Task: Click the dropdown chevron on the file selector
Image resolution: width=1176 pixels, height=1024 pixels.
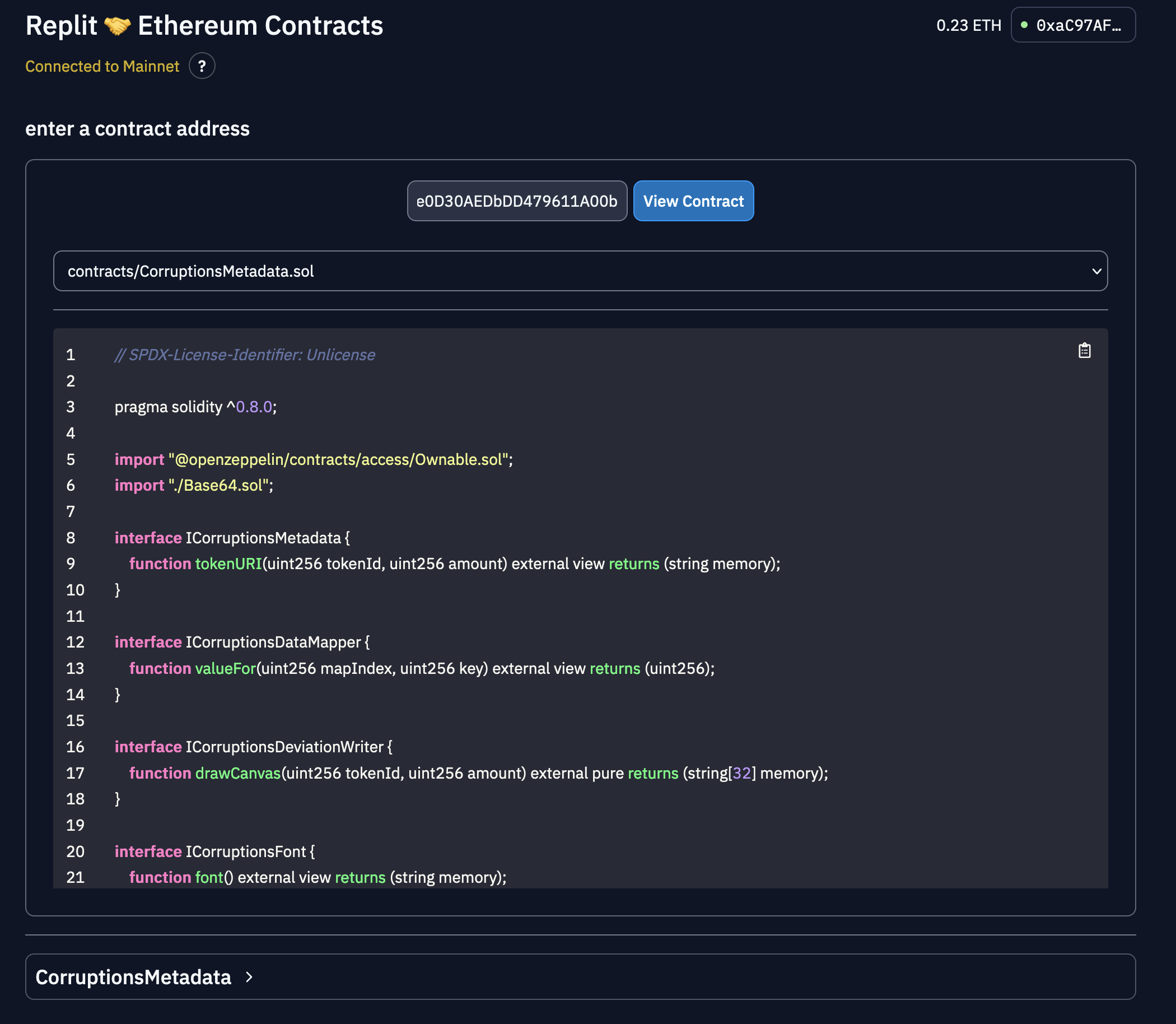Action: (1096, 271)
